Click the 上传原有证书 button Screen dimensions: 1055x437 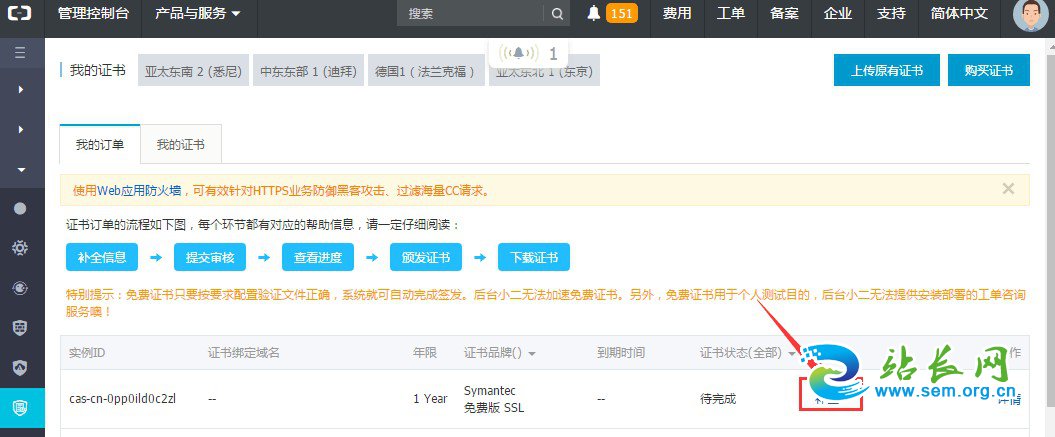pyautogui.click(x=887, y=70)
